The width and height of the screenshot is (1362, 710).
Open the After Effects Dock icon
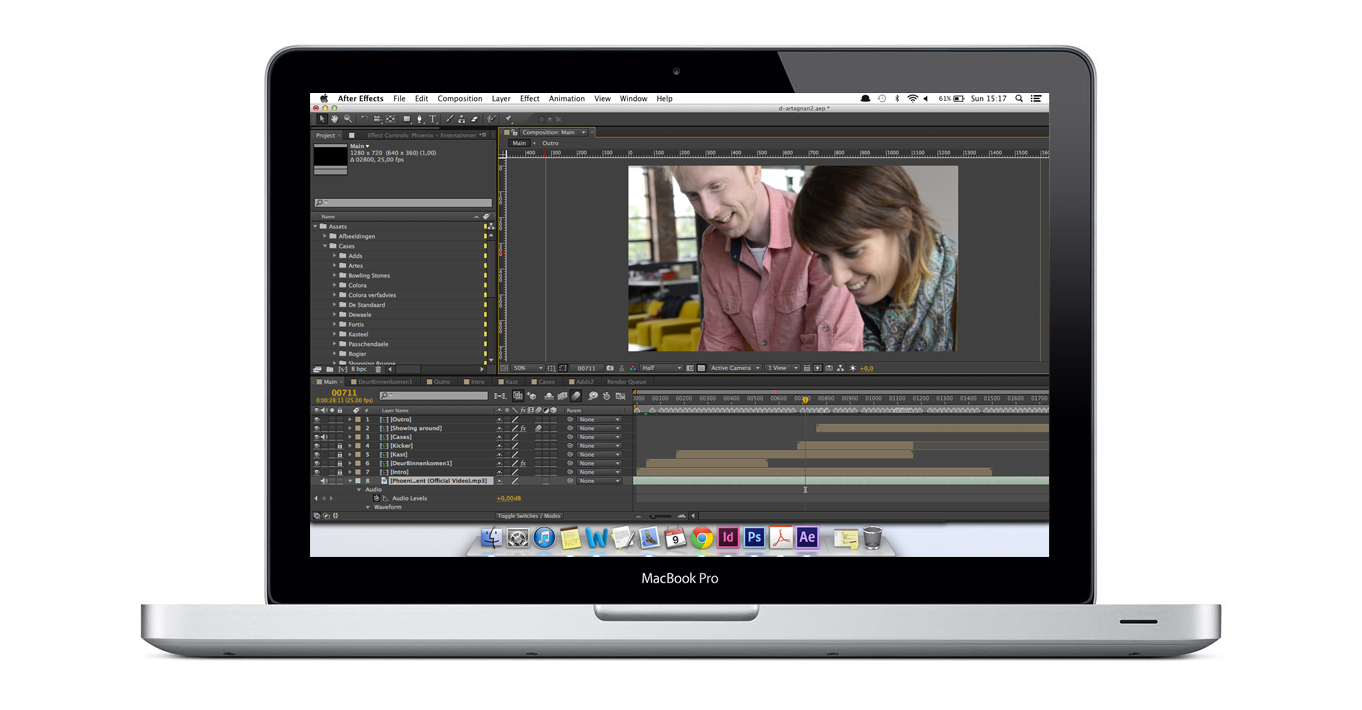coord(807,538)
